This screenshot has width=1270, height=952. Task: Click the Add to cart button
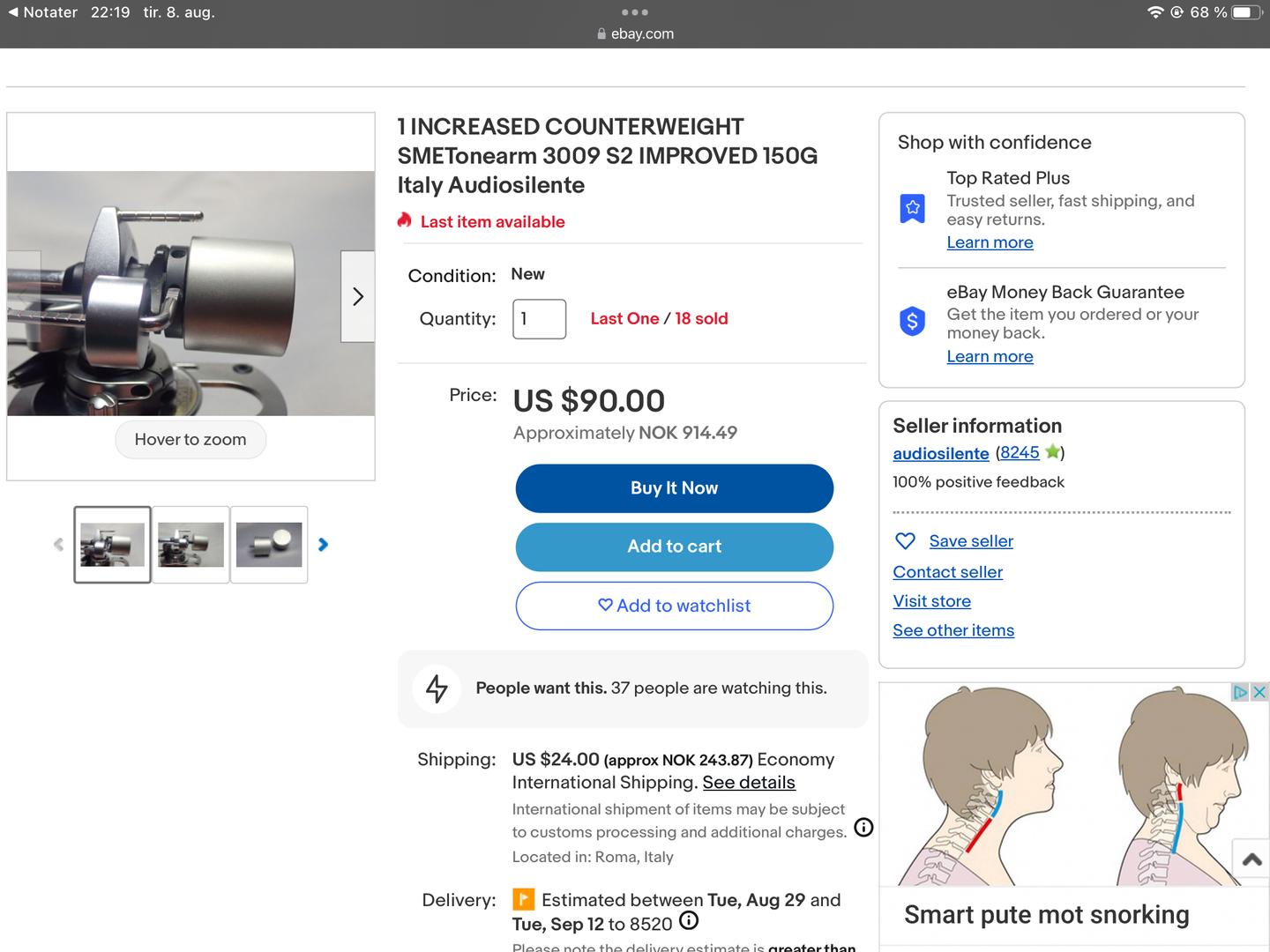[x=675, y=547]
